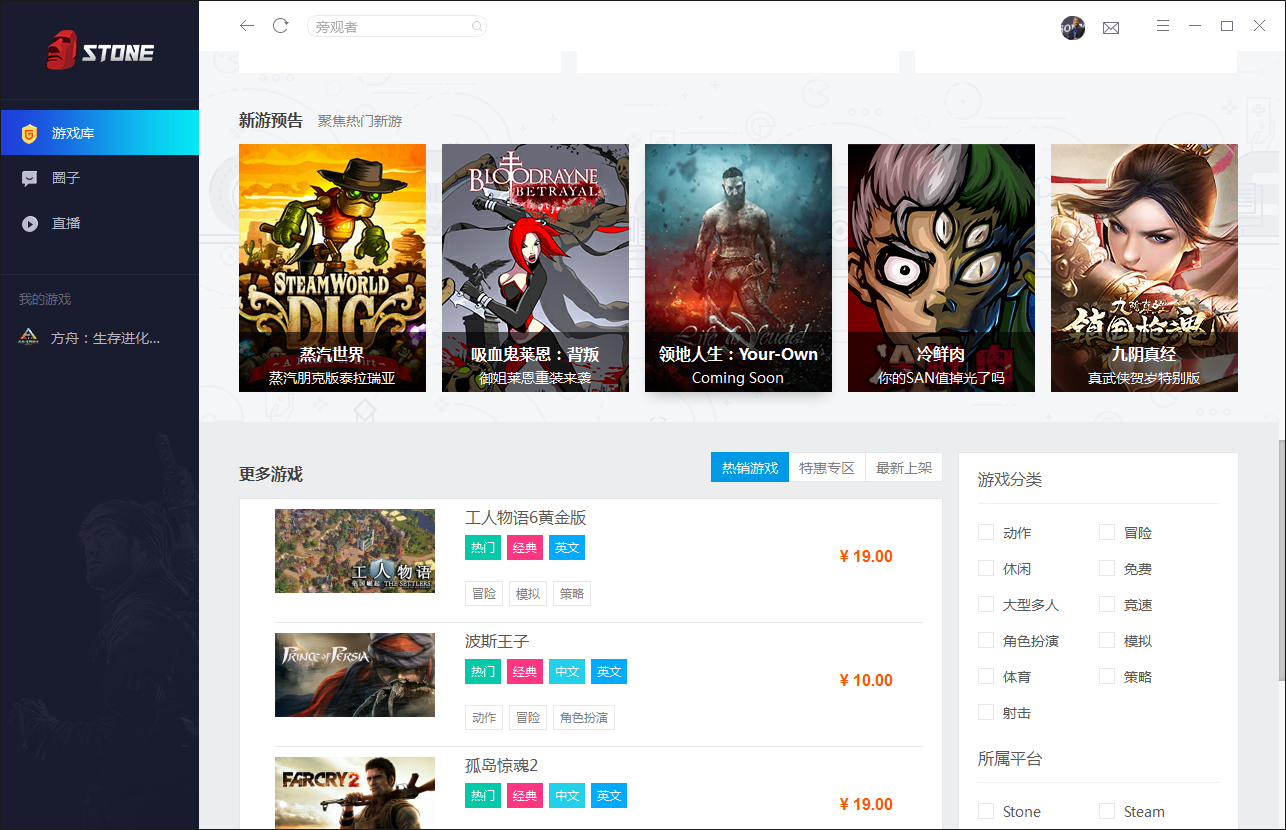Image resolution: width=1286 pixels, height=830 pixels.
Task: Open the hamburger menu icon
Action: [x=1163, y=26]
